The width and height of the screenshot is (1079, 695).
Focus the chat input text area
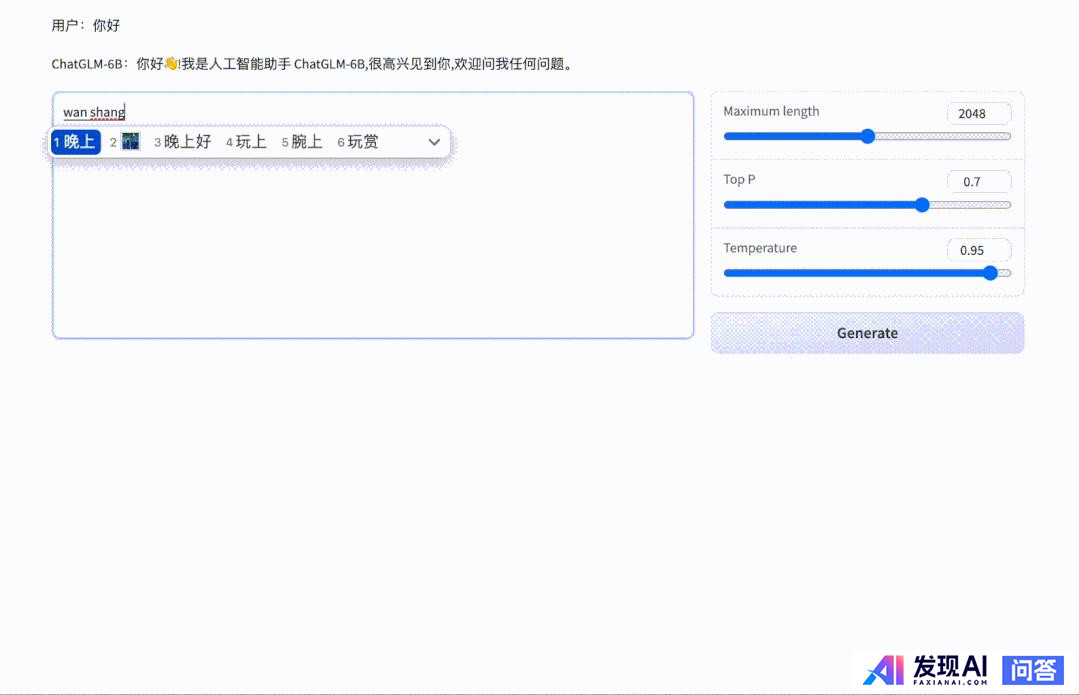tap(373, 215)
